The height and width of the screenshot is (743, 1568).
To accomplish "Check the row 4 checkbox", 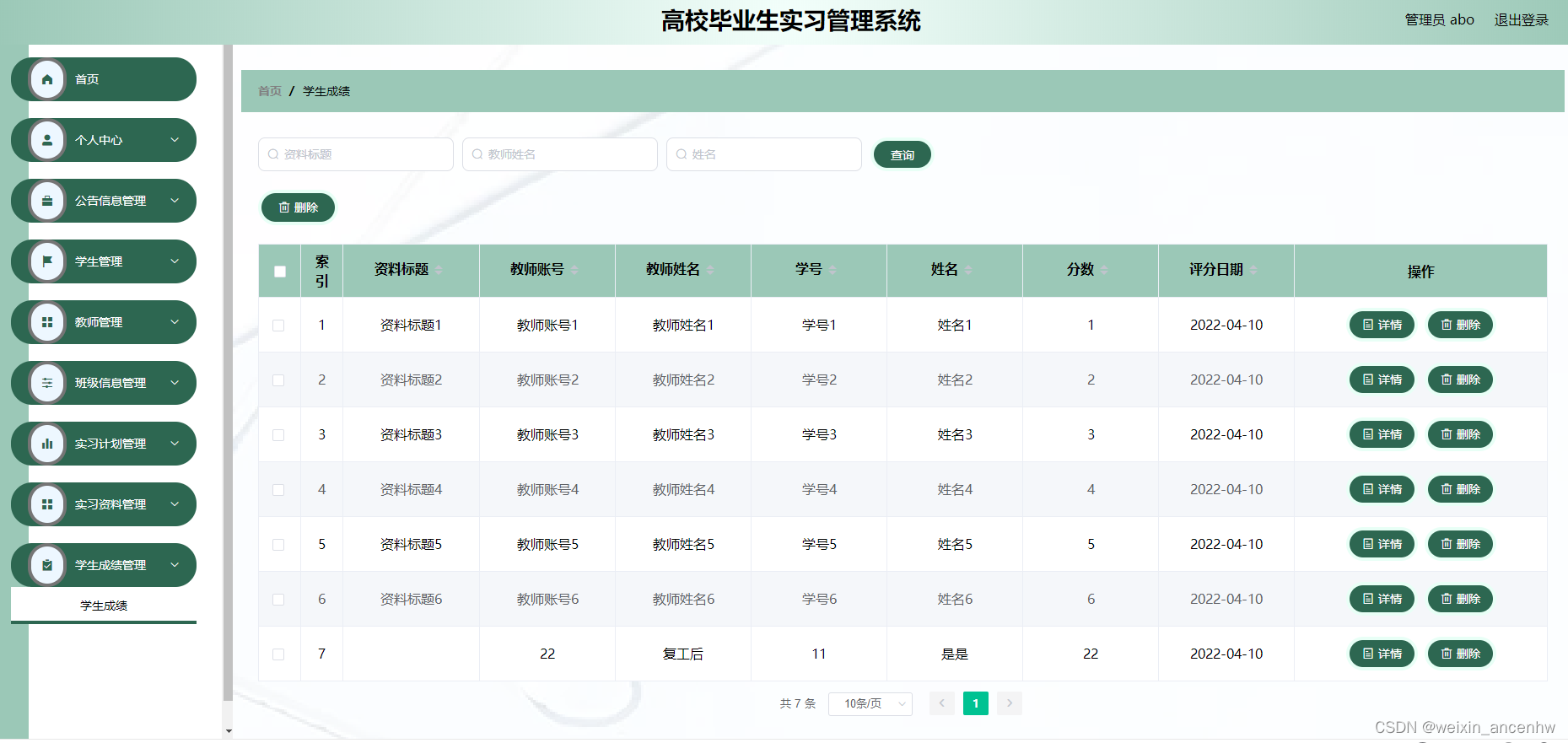I will 278,490.
